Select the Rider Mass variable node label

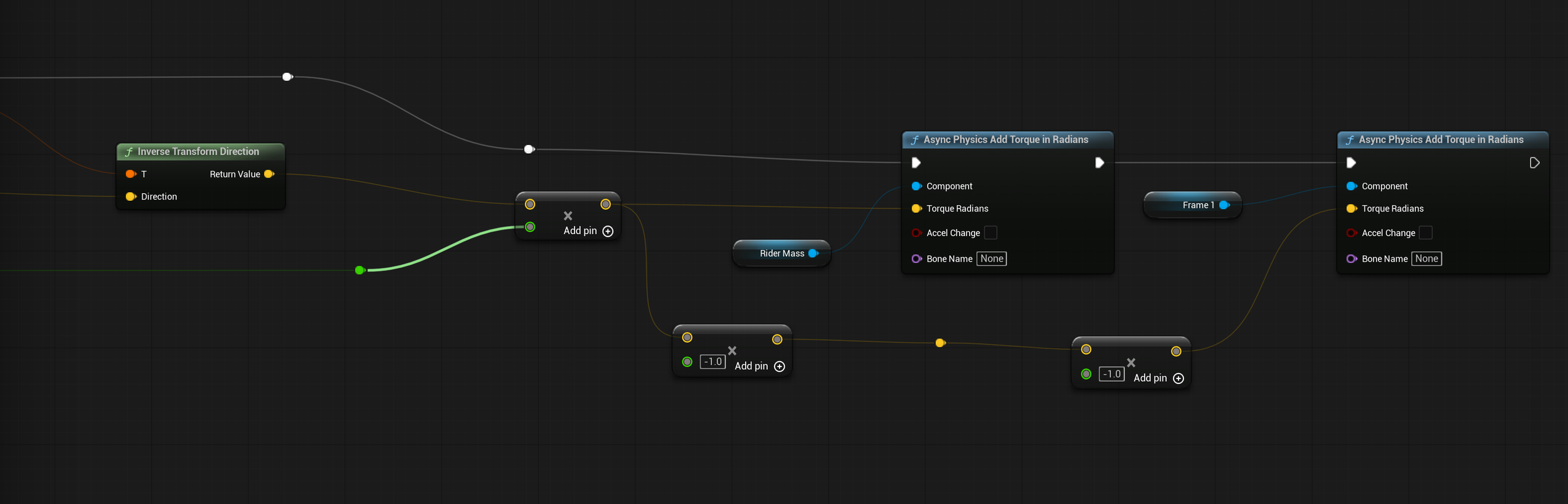click(781, 254)
